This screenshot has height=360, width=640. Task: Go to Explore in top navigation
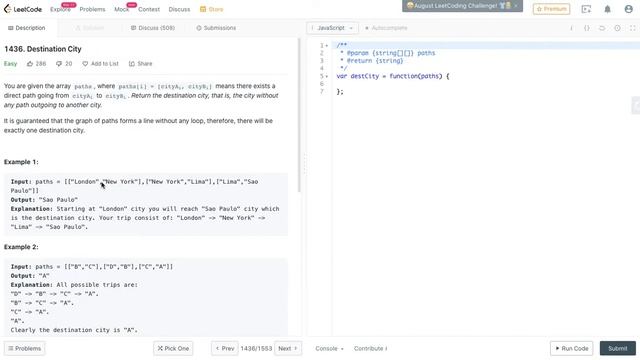point(60,9)
